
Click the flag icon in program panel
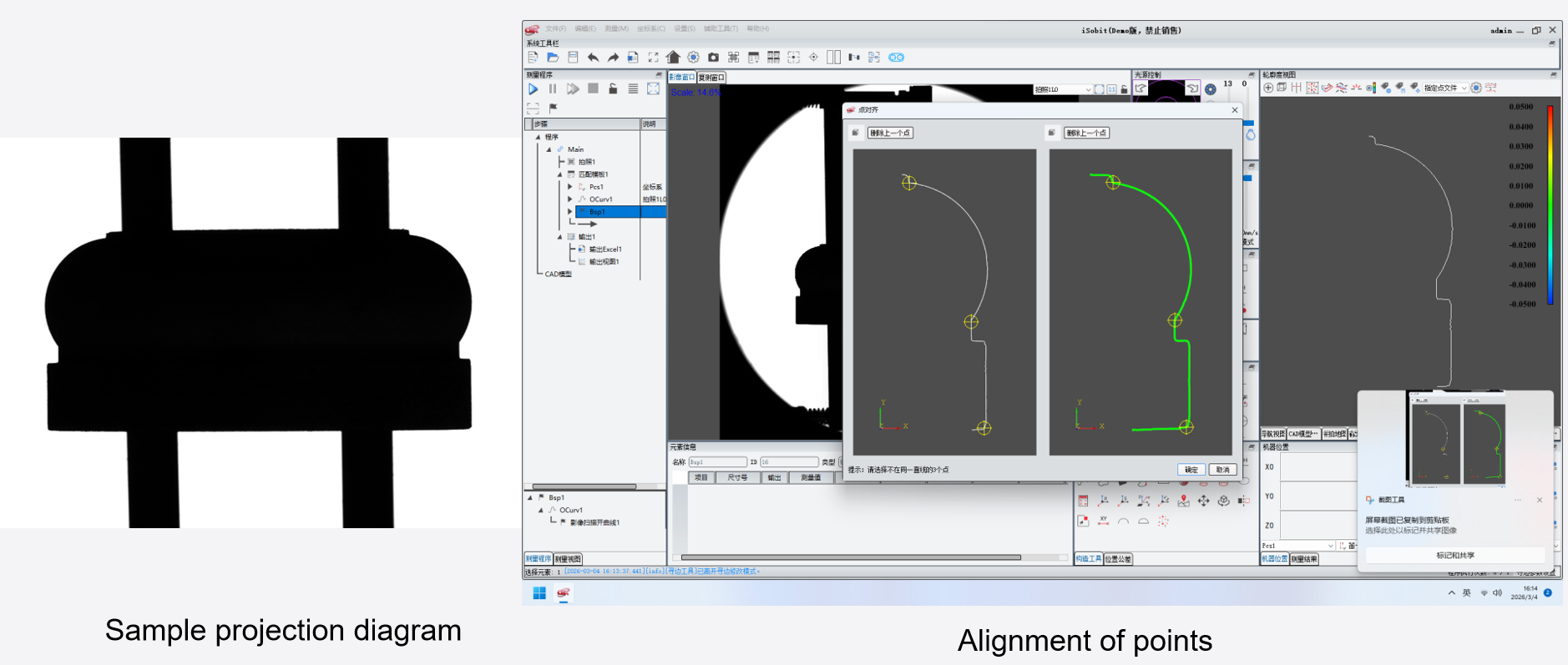tap(553, 108)
